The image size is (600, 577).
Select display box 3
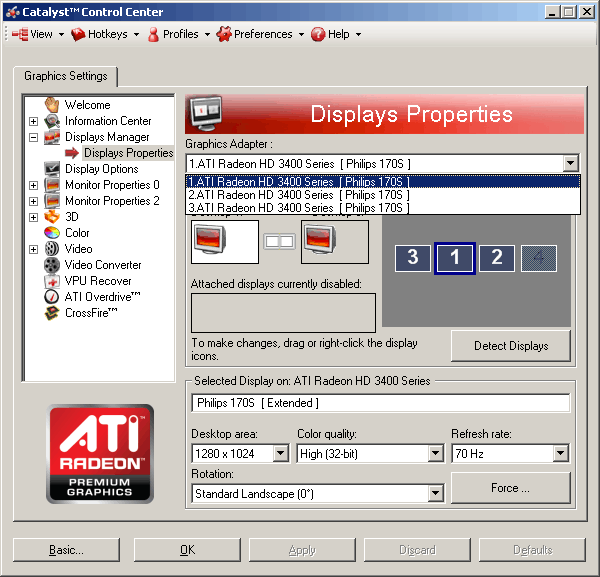(412, 258)
